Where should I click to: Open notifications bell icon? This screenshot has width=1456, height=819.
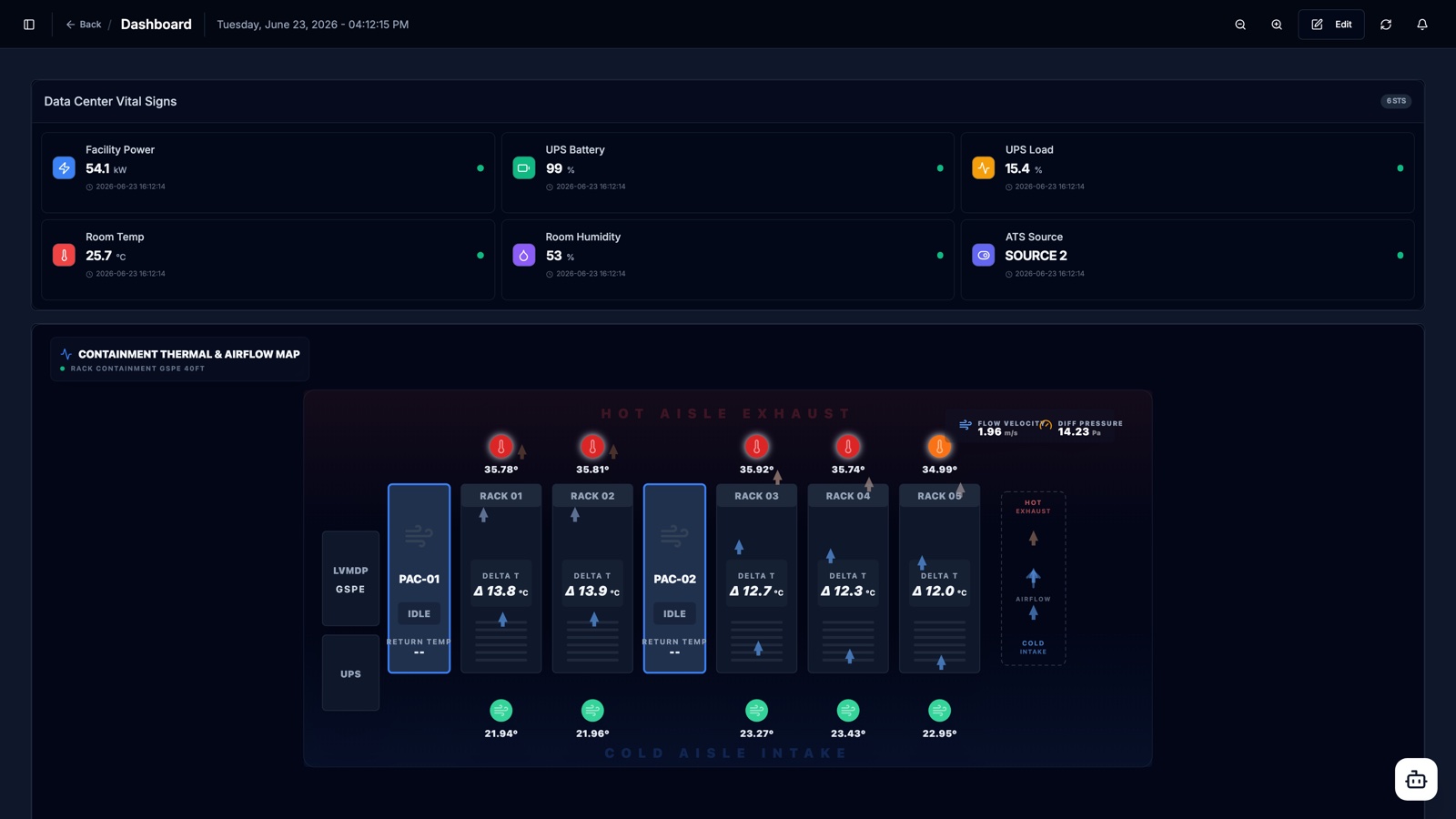coord(1422,25)
